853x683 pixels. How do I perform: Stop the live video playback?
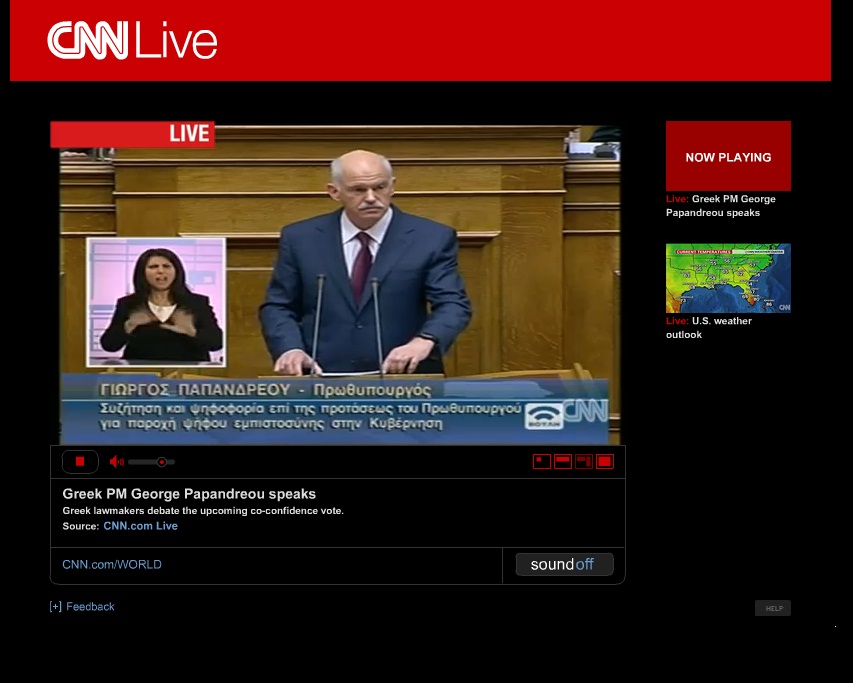[x=80, y=461]
